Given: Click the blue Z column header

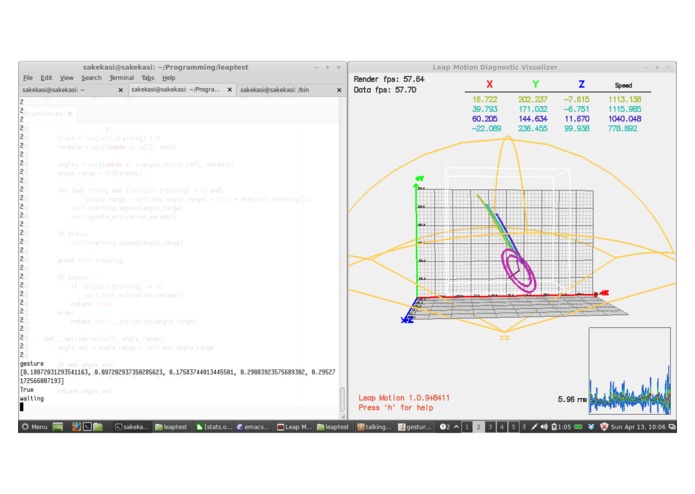Looking at the screenshot, I should pyautogui.click(x=582, y=84).
